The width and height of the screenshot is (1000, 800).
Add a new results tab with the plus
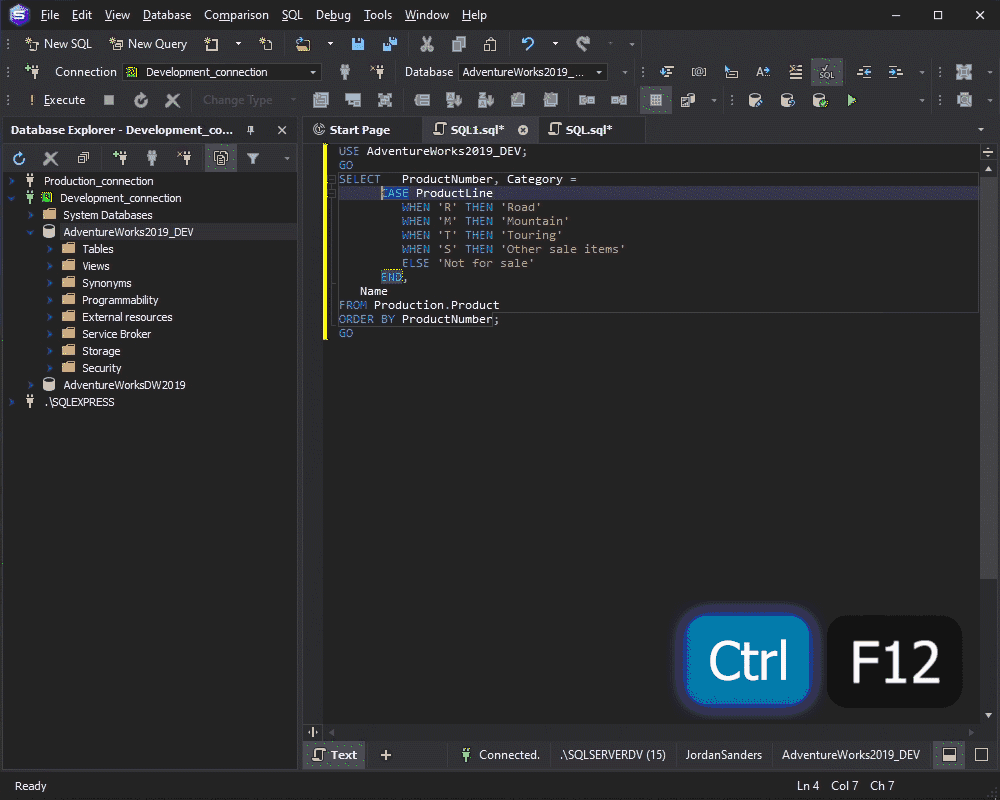(385, 755)
